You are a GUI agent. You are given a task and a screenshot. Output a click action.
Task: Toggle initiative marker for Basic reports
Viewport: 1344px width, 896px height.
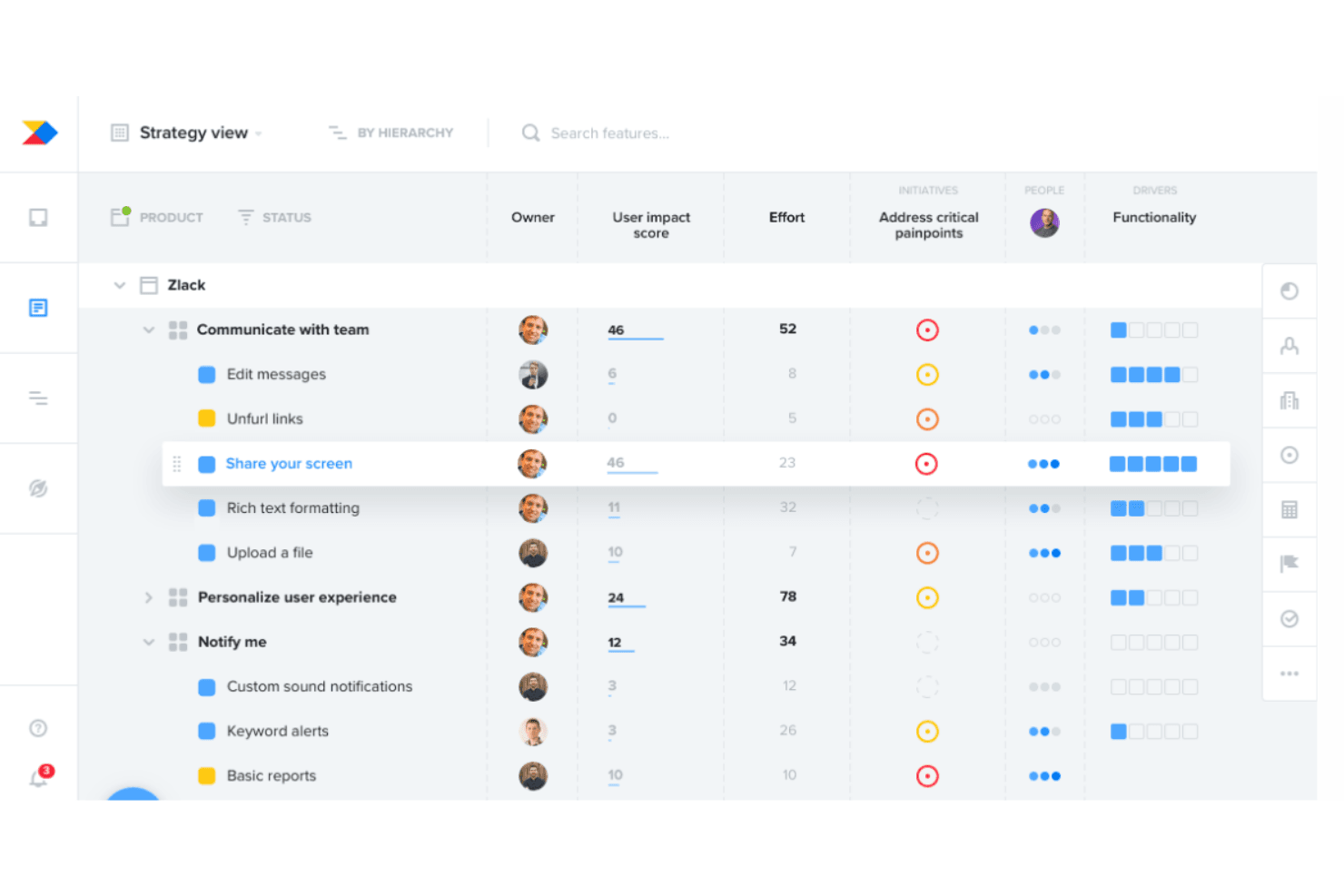927,776
